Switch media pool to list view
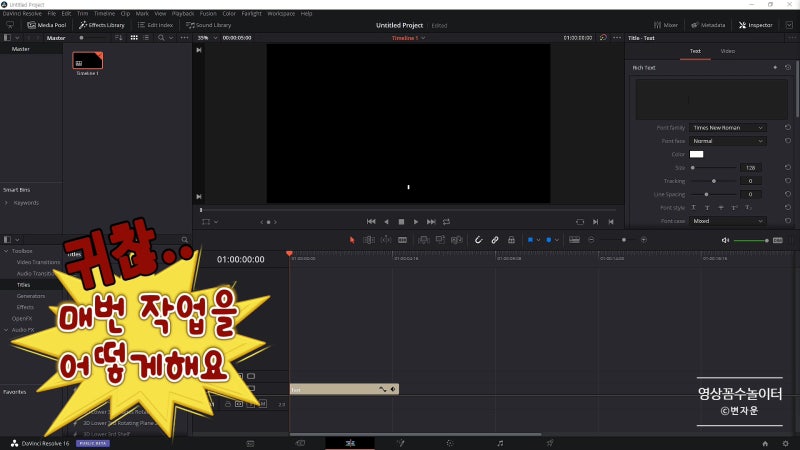The image size is (800, 450). click(146, 38)
